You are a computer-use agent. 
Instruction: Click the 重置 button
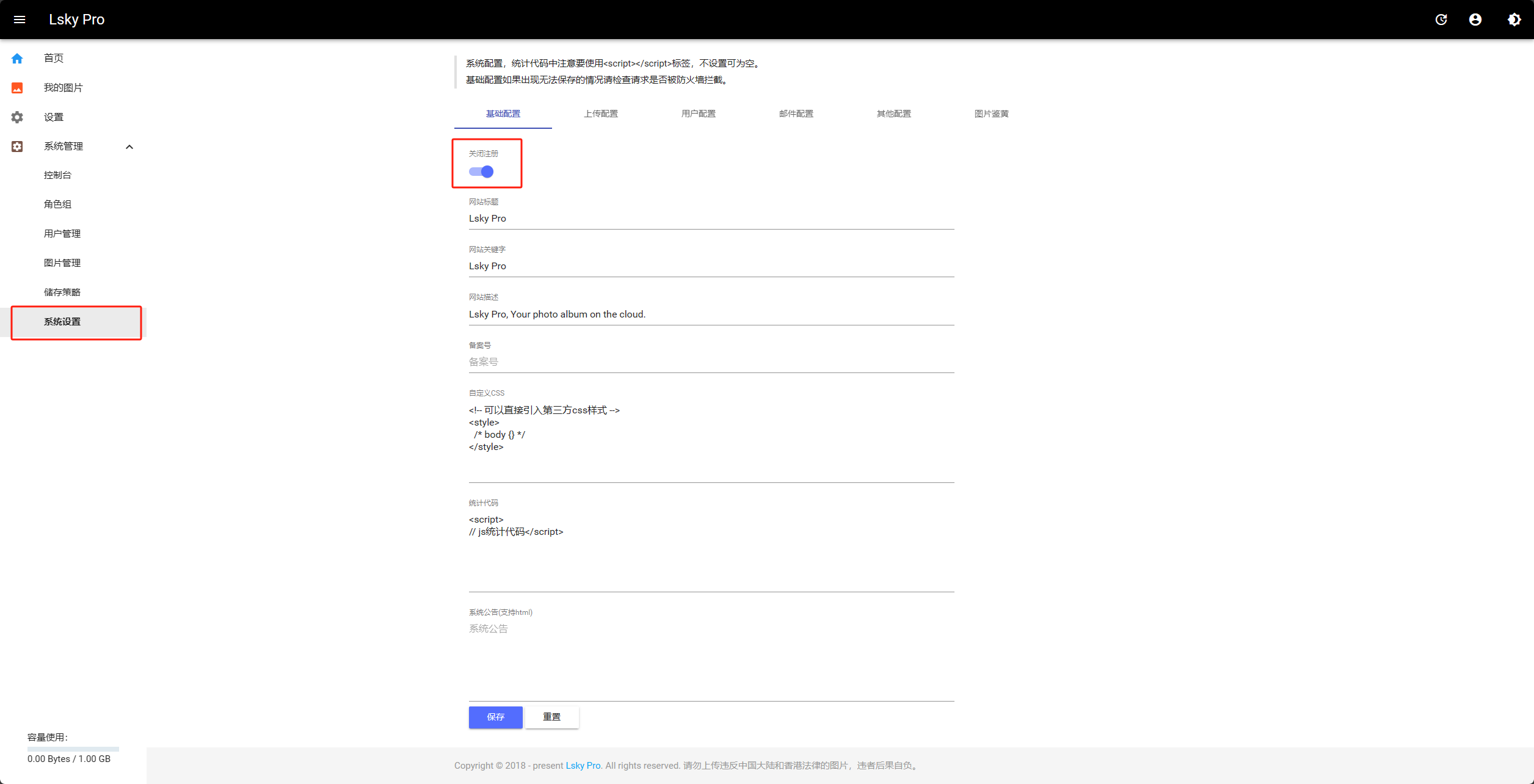click(x=552, y=717)
